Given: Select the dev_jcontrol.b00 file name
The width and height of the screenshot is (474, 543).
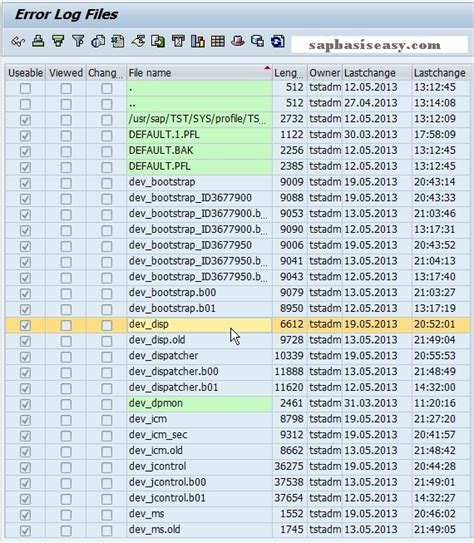Looking at the screenshot, I should [167, 482].
